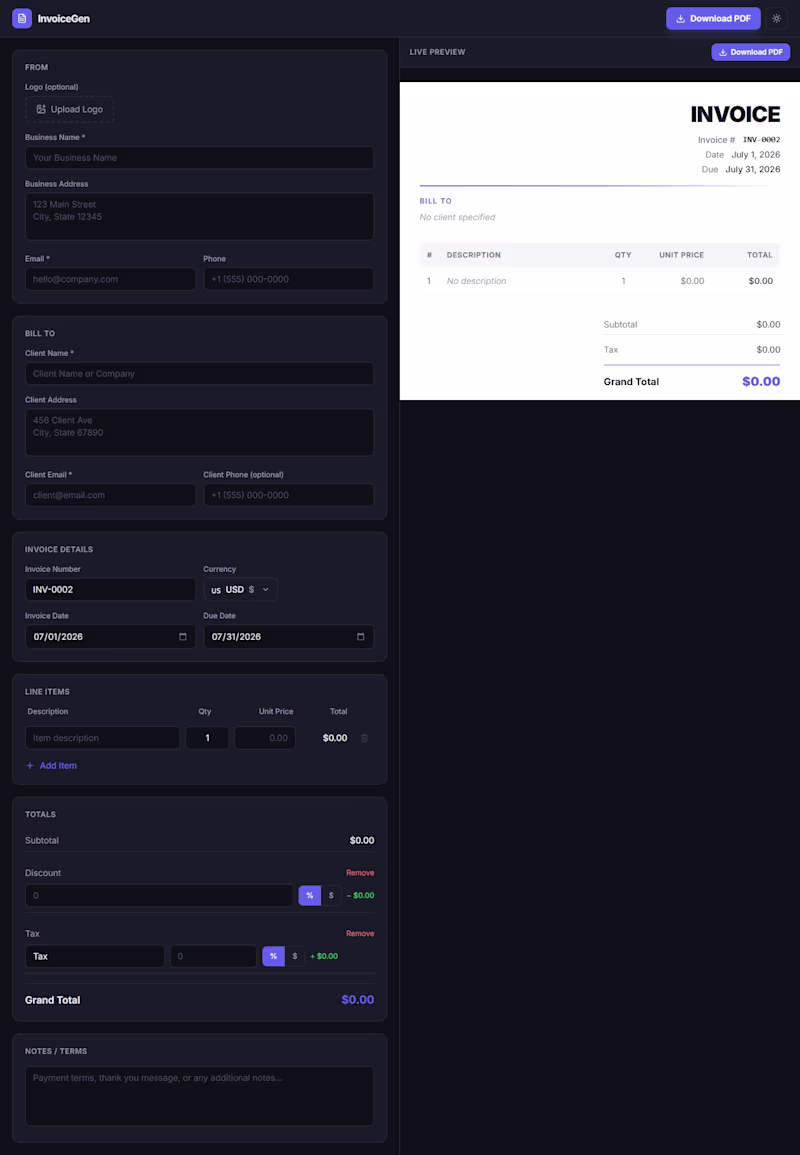Add a new line item with Add Item

pos(52,765)
